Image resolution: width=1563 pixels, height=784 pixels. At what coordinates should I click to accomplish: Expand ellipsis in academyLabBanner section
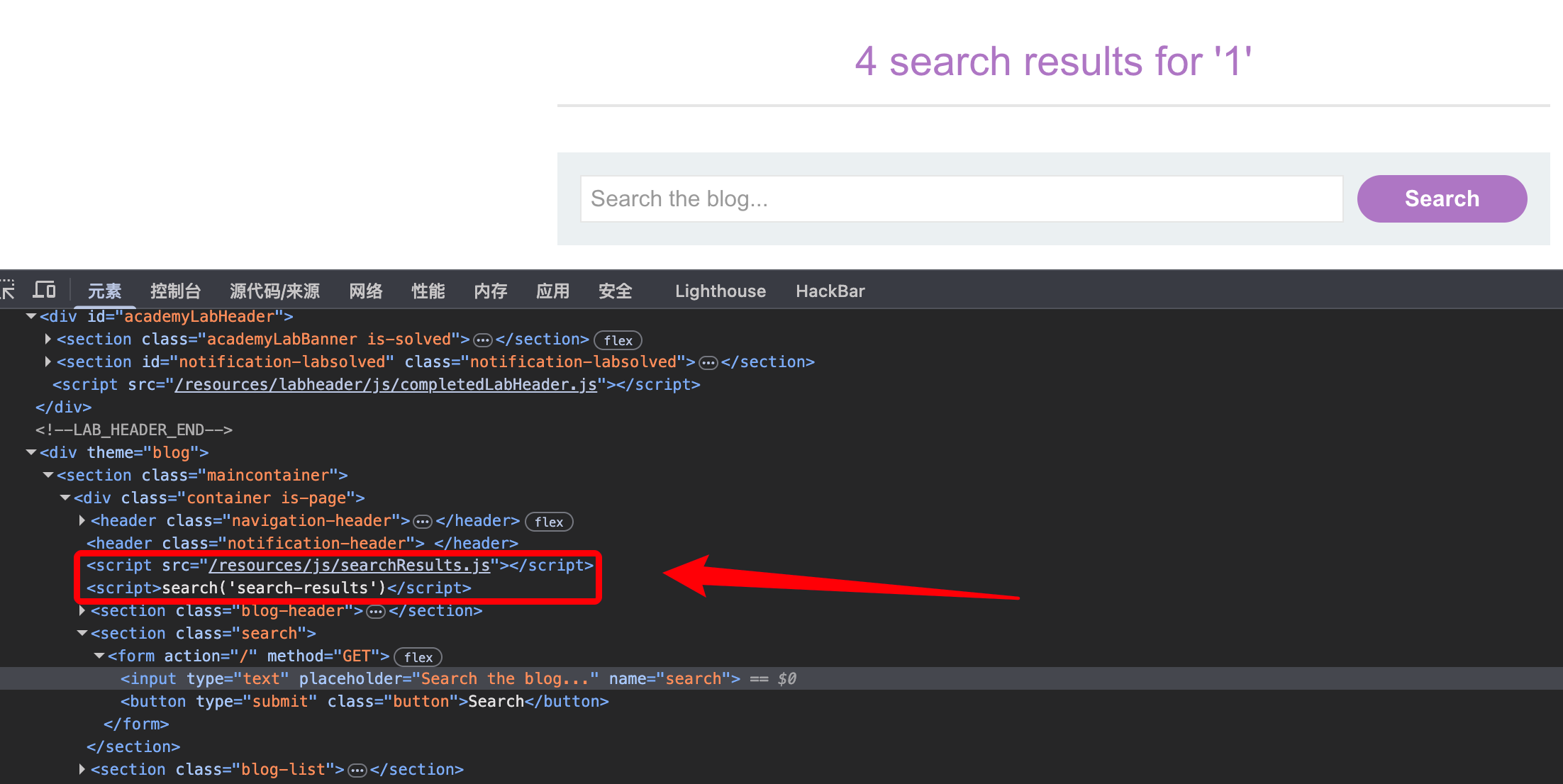click(x=483, y=340)
